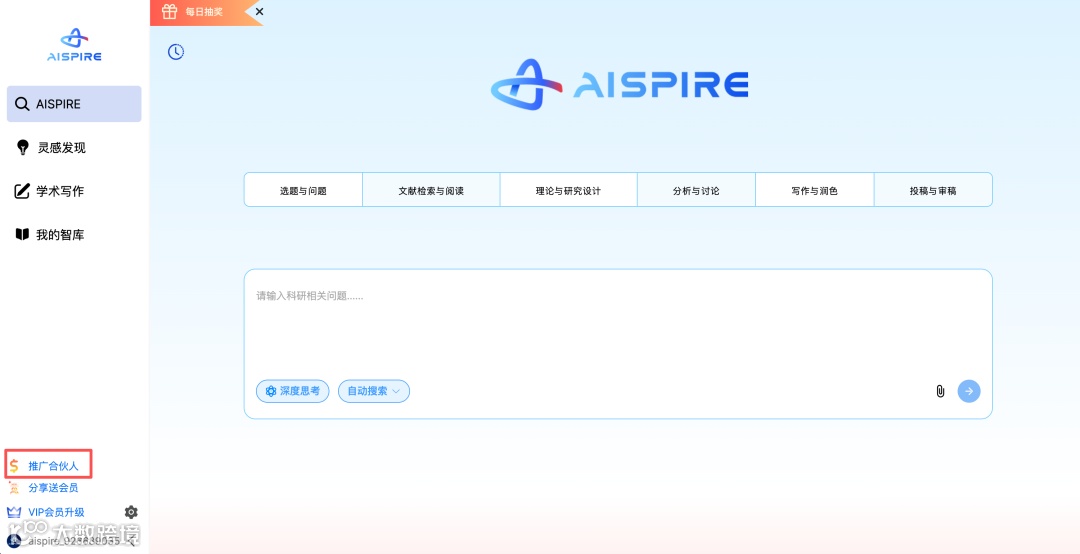Click the pencil edit icon beside 学术写作

coord(22,191)
